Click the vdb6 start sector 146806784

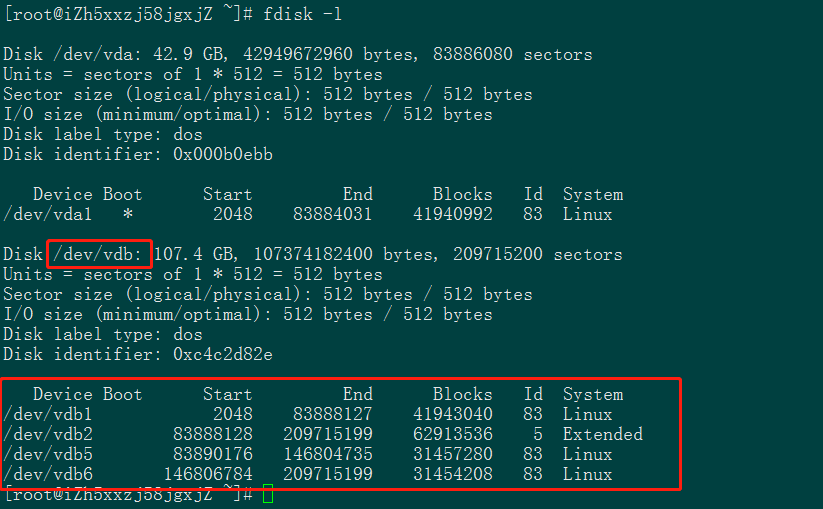click(208, 474)
